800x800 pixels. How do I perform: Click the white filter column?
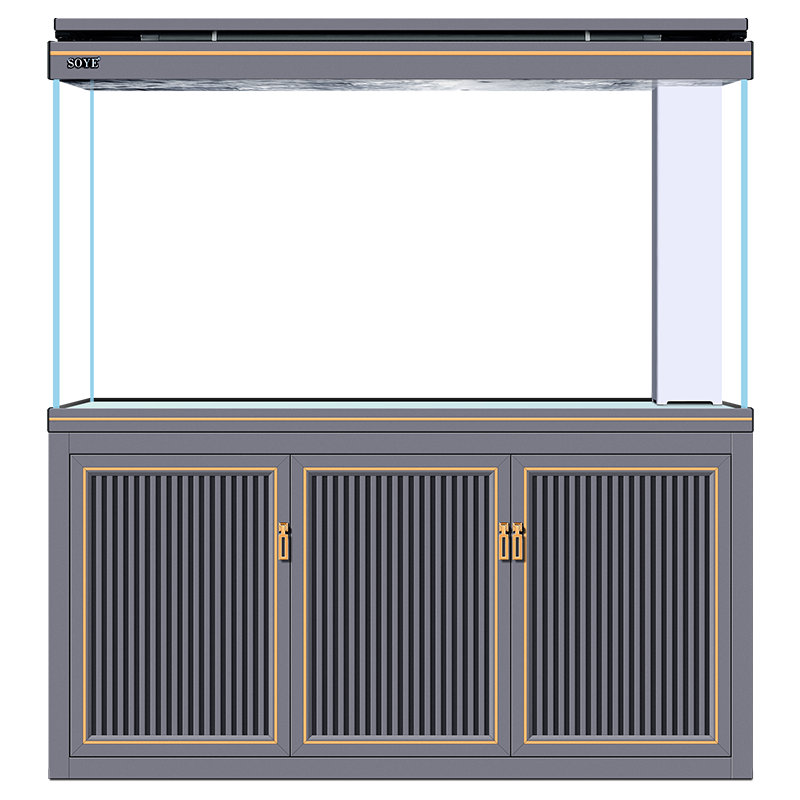click(x=690, y=240)
